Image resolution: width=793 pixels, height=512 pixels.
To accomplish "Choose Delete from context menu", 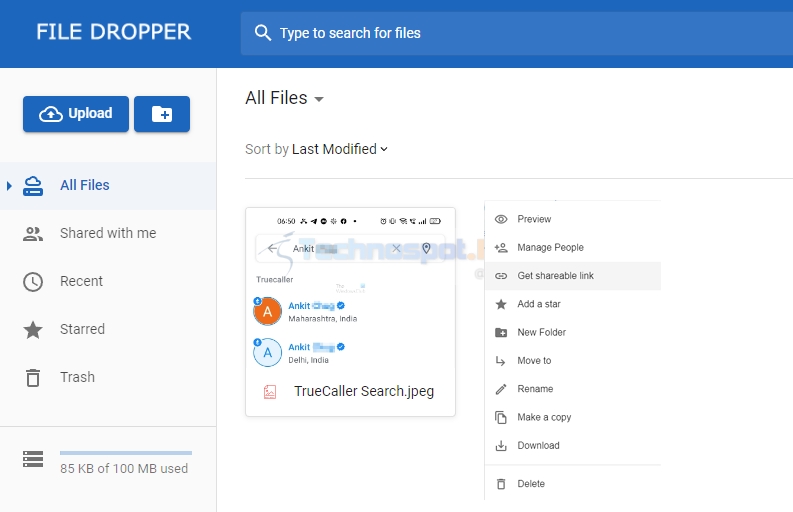I will 572,484.
